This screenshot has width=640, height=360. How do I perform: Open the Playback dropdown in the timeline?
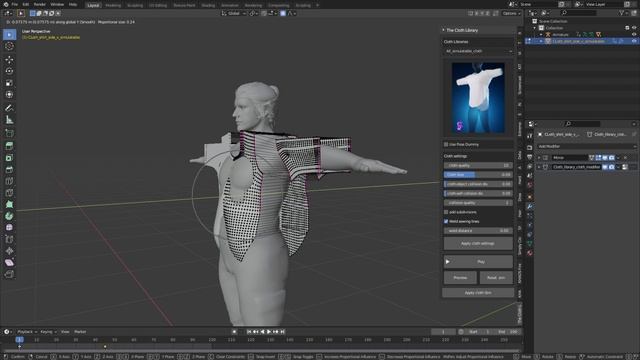pyautogui.click(x=27, y=332)
